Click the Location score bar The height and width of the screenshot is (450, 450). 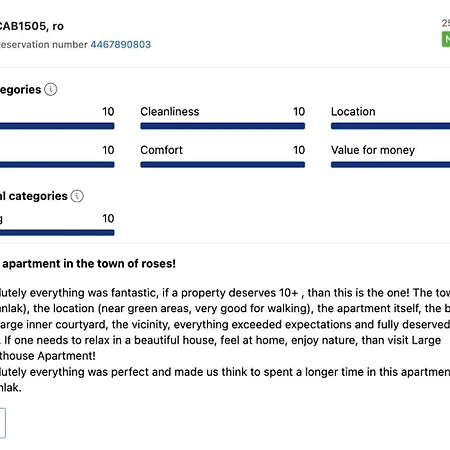pos(390,126)
